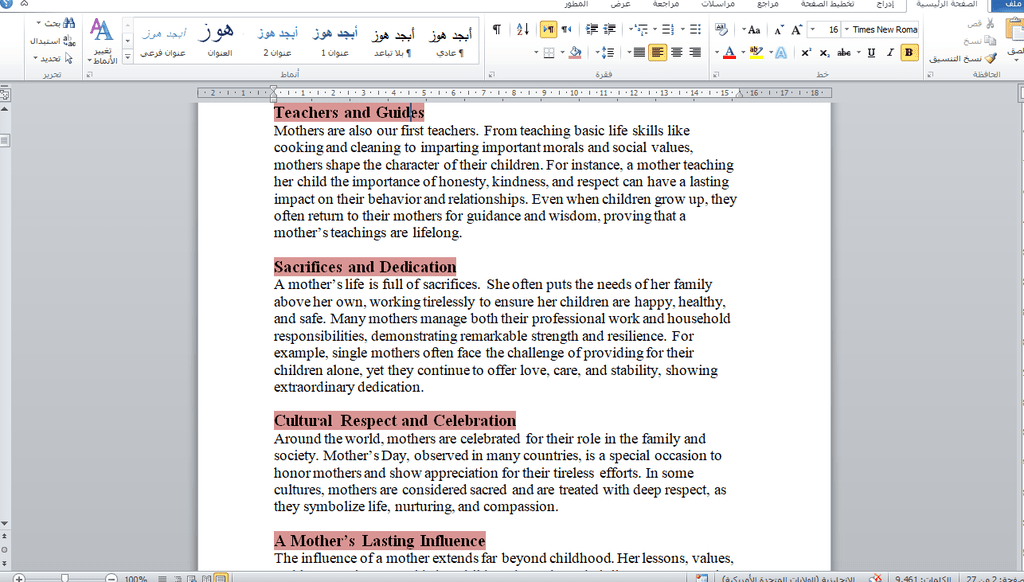
Task: Open font color dropdown arrow
Action: 717,52
